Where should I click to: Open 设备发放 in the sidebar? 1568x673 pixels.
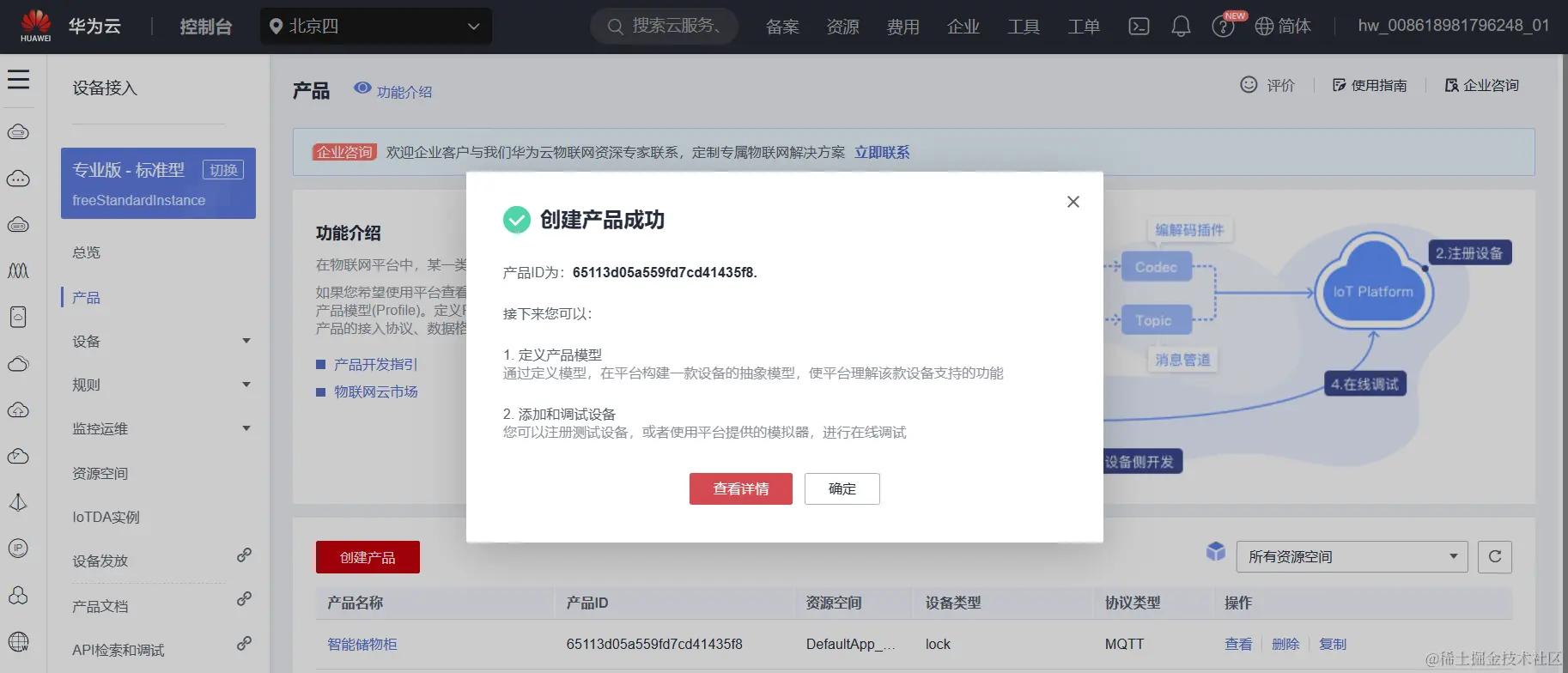(x=100, y=561)
